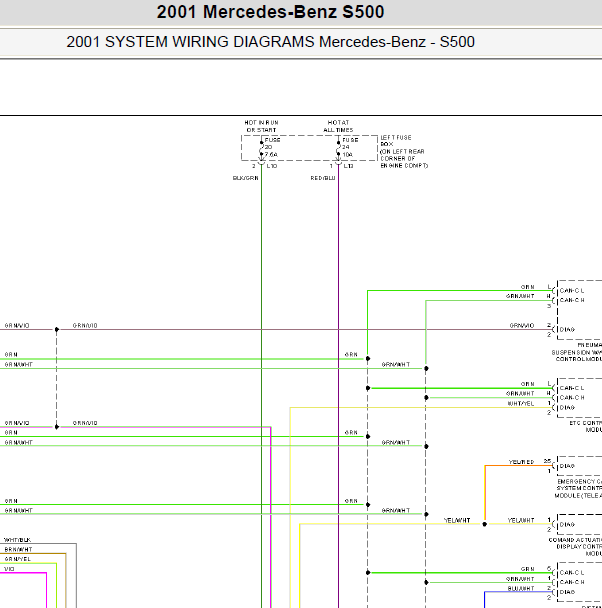Select the YEL/RED wire label

(x=521, y=462)
